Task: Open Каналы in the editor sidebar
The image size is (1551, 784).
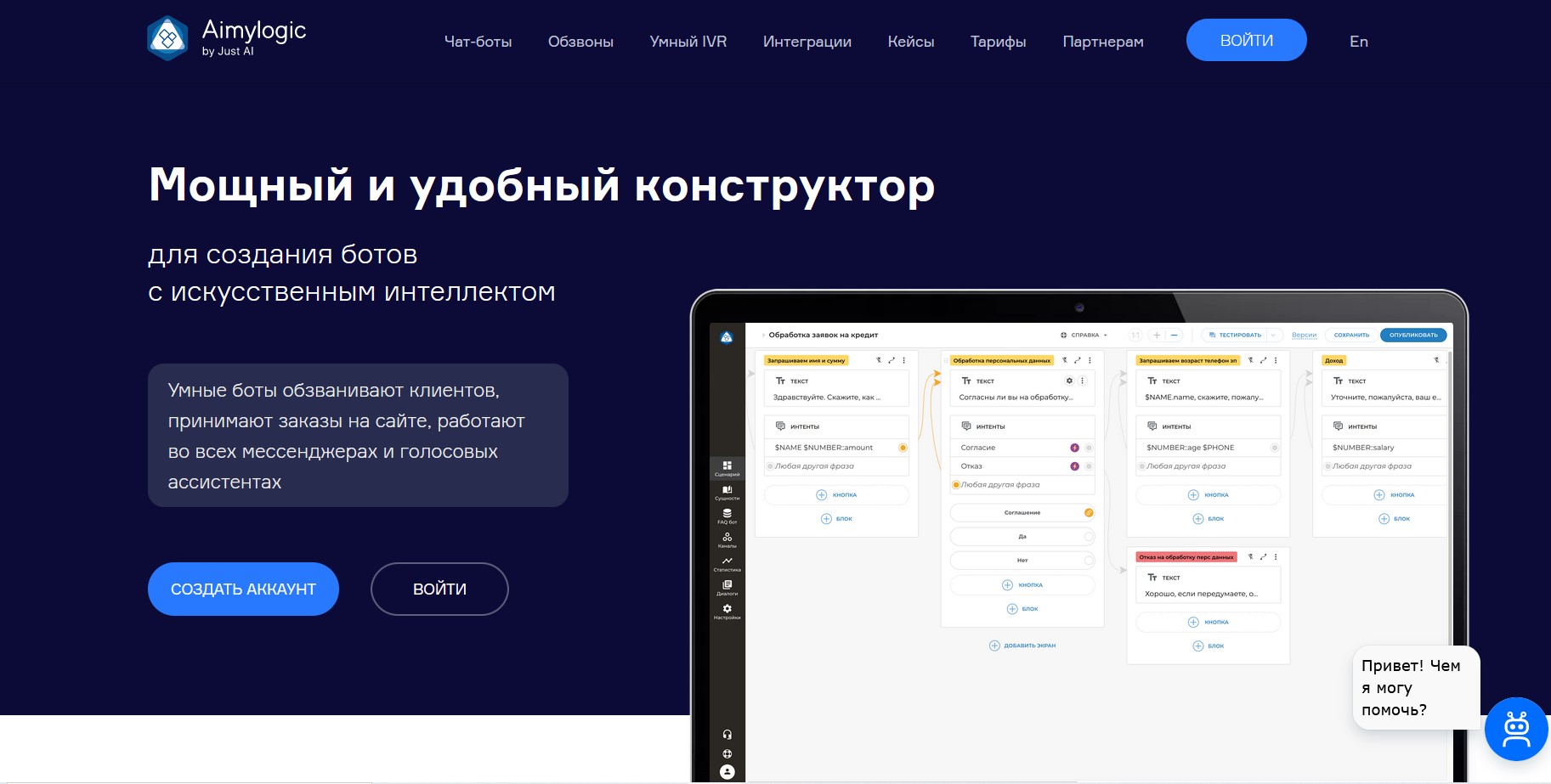Action: 727,539
